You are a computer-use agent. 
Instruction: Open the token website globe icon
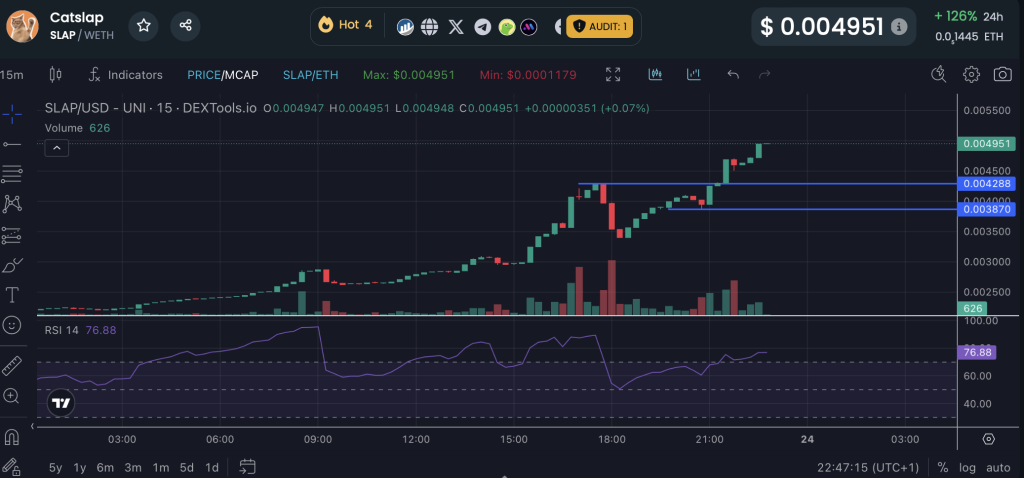click(430, 27)
